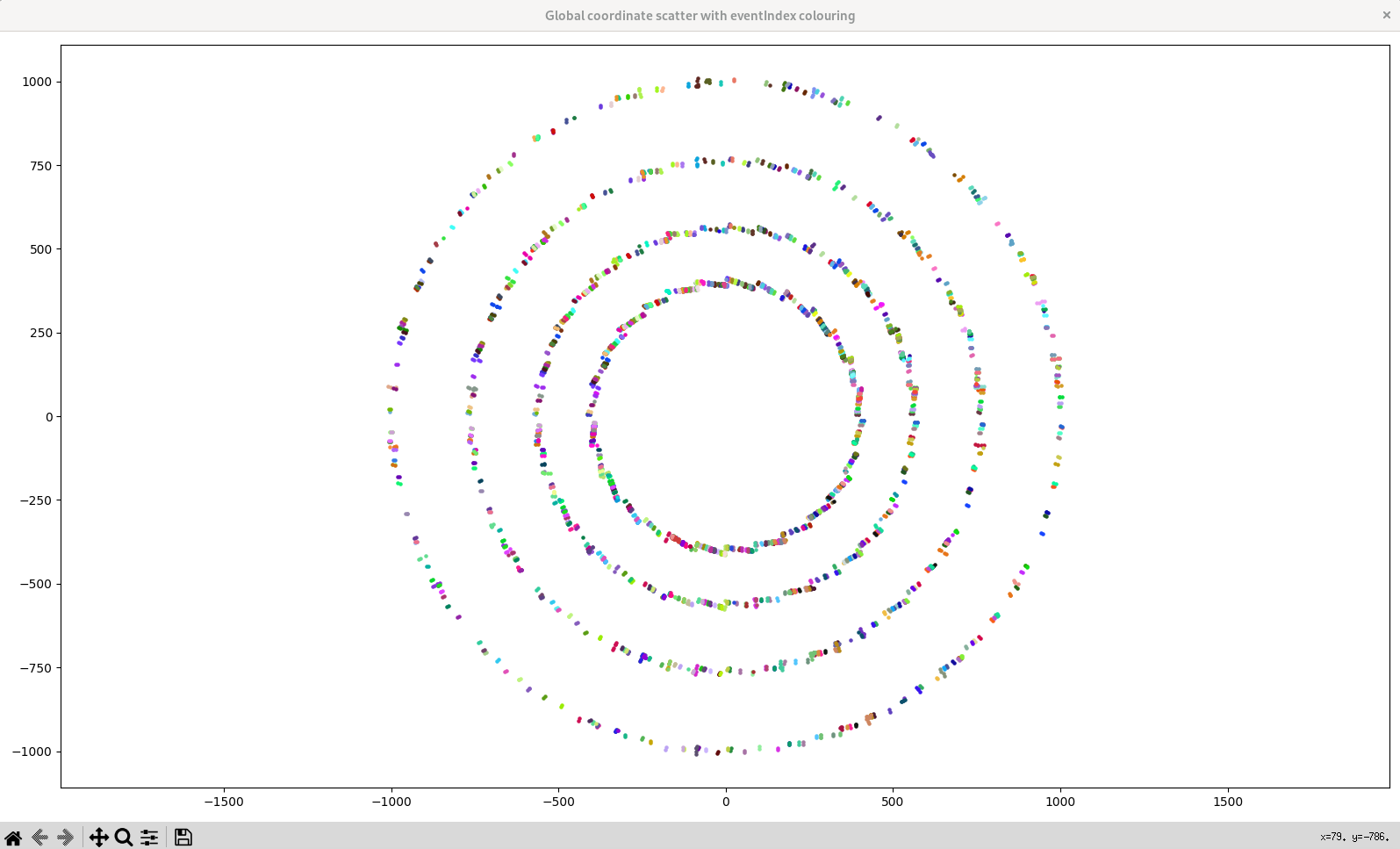Screen dimensions: 1400x849
Task: Click the cursor coordinate readout in the status bar
Action: point(1354,837)
